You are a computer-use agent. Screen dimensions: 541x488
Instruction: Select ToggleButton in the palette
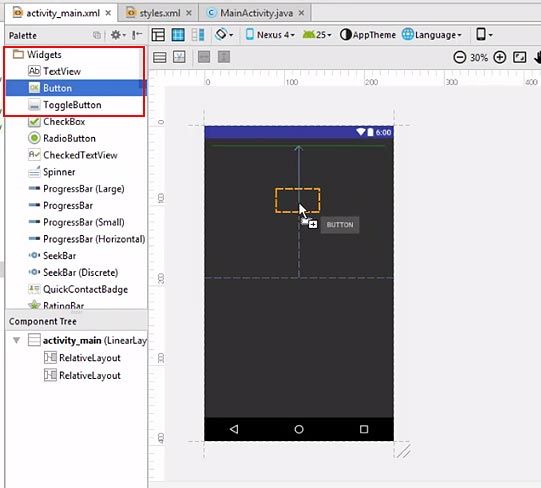(72, 105)
